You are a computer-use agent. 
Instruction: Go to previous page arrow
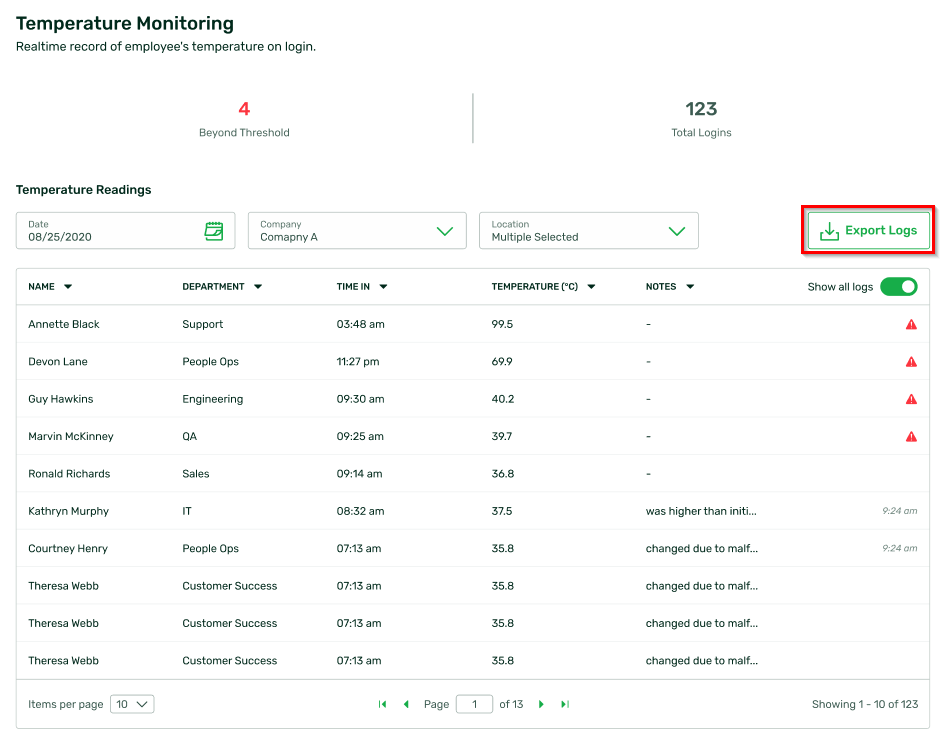click(x=406, y=704)
